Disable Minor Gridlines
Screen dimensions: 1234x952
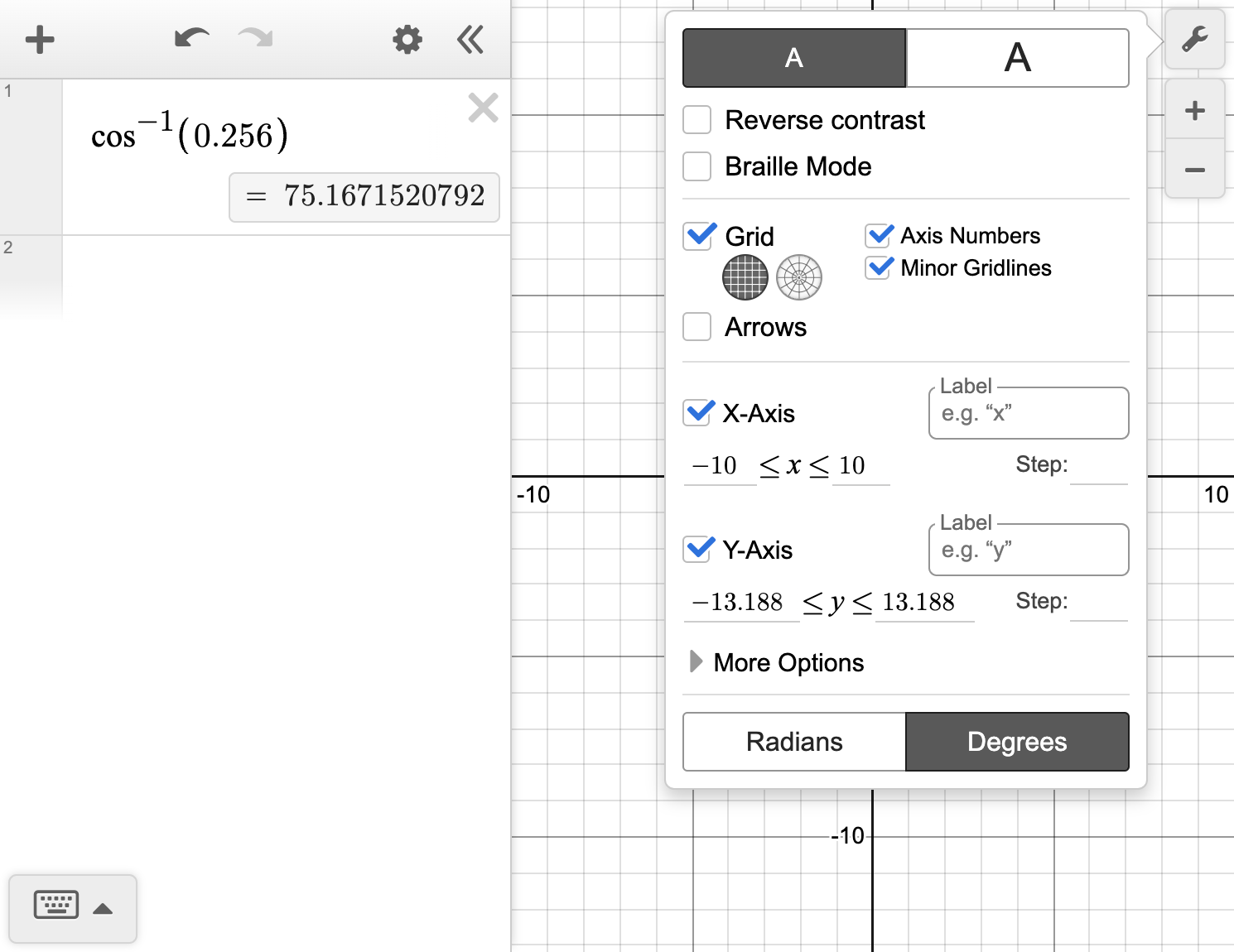point(879,267)
